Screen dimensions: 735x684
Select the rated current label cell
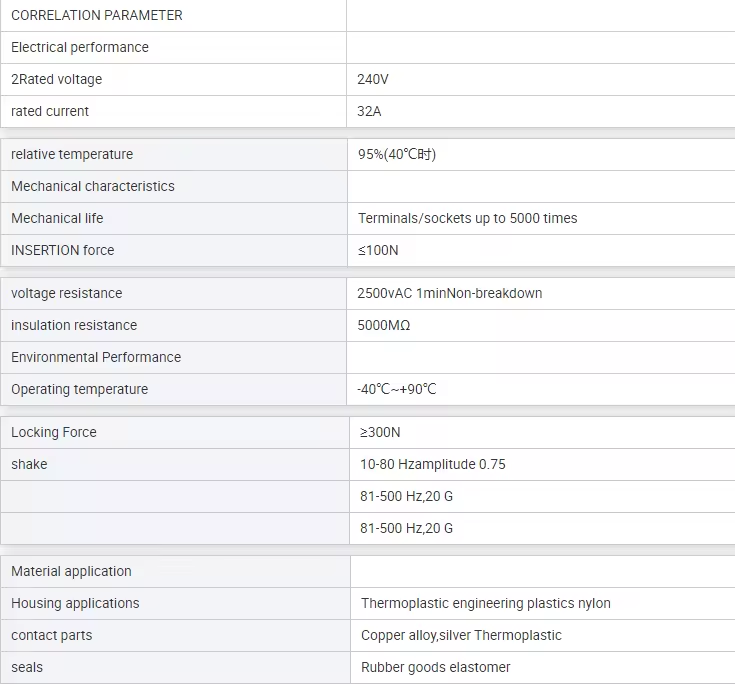click(x=50, y=112)
